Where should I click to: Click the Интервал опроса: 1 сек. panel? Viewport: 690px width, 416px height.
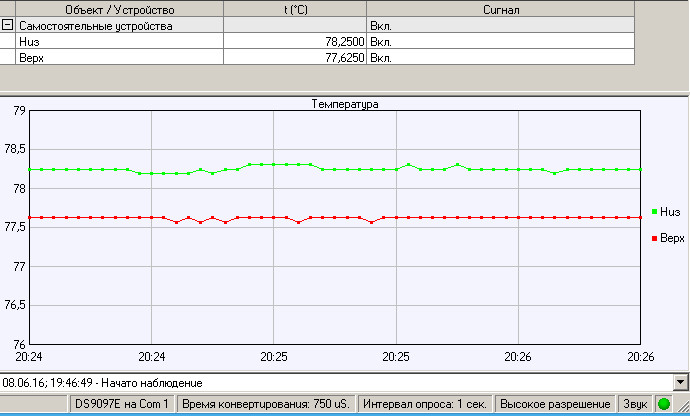425,404
